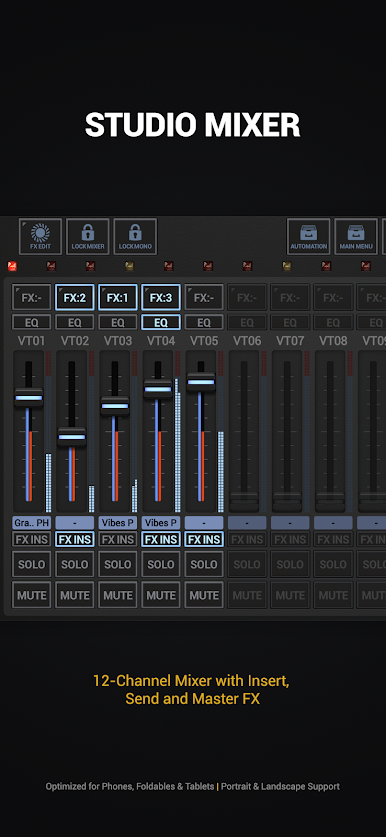Toggle EQ on channel VT03
This screenshot has height=837, width=386.
[118, 322]
